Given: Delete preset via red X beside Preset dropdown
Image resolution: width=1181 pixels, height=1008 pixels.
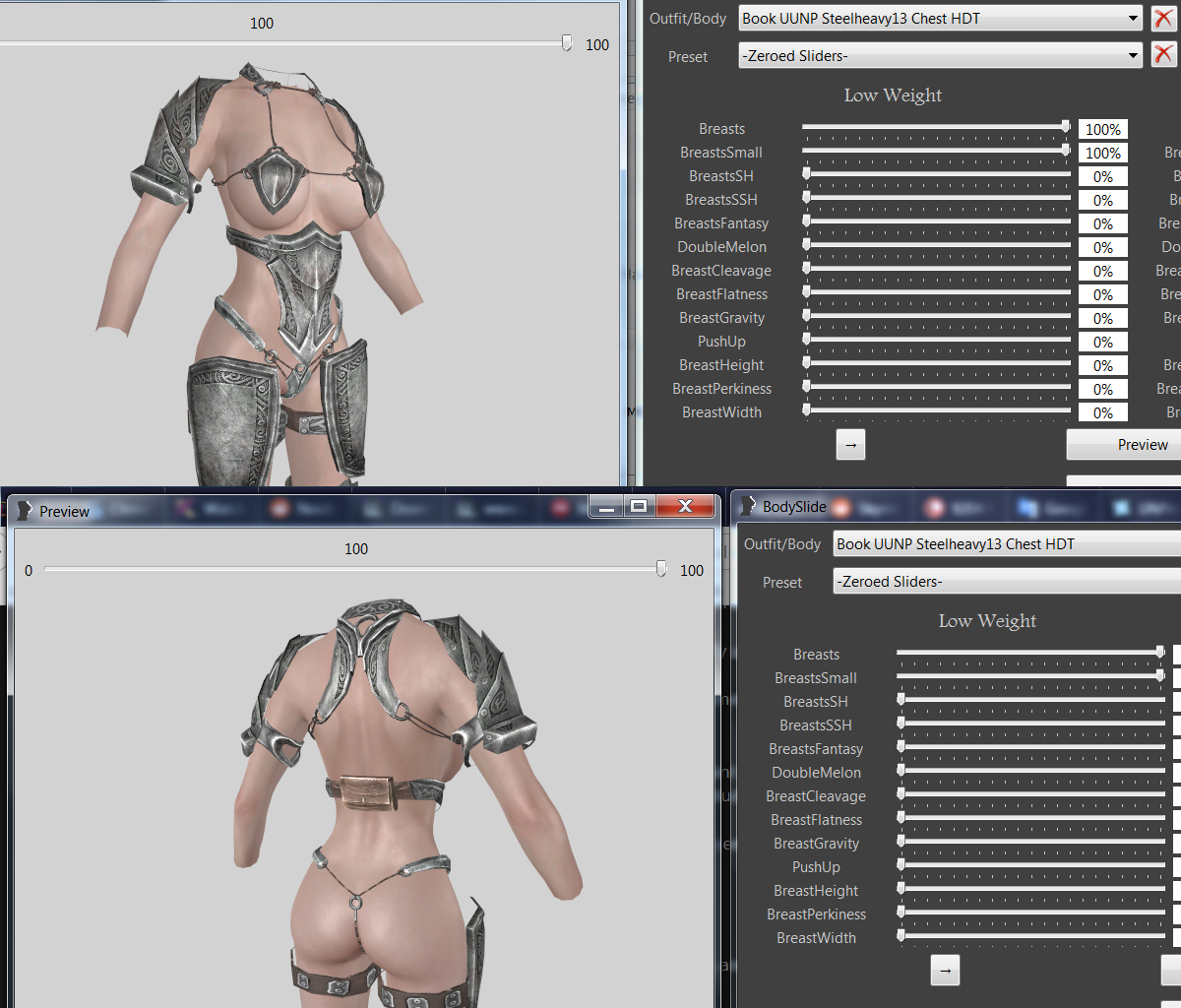Looking at the screenshot, I should coord(1163,55).
